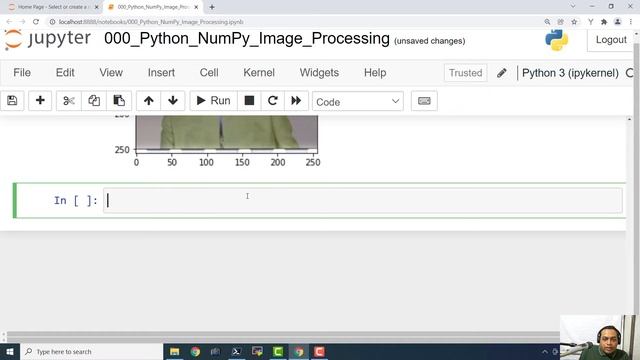Log out using the Logout button
Viewport: 640px width, 360px height.
pyautogui.click(x=611, y=40)
